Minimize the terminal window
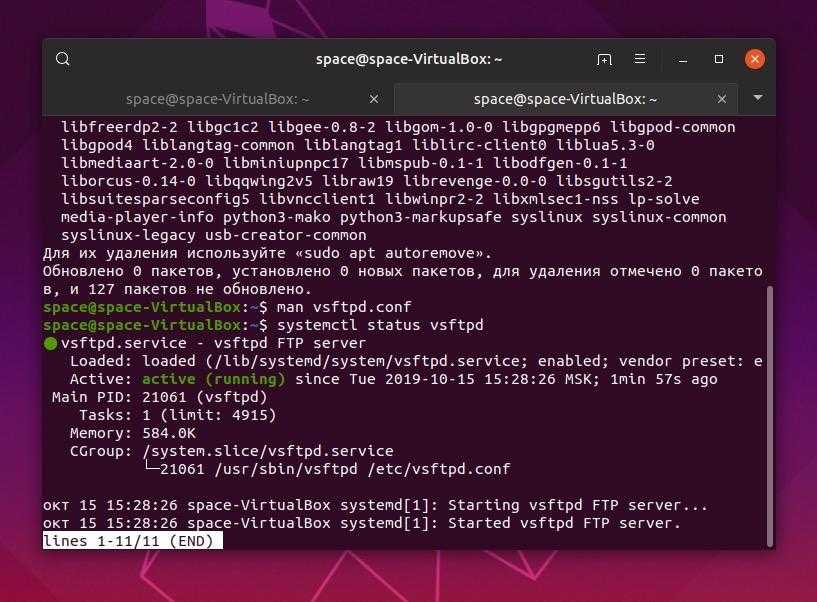 click(680, 59)
